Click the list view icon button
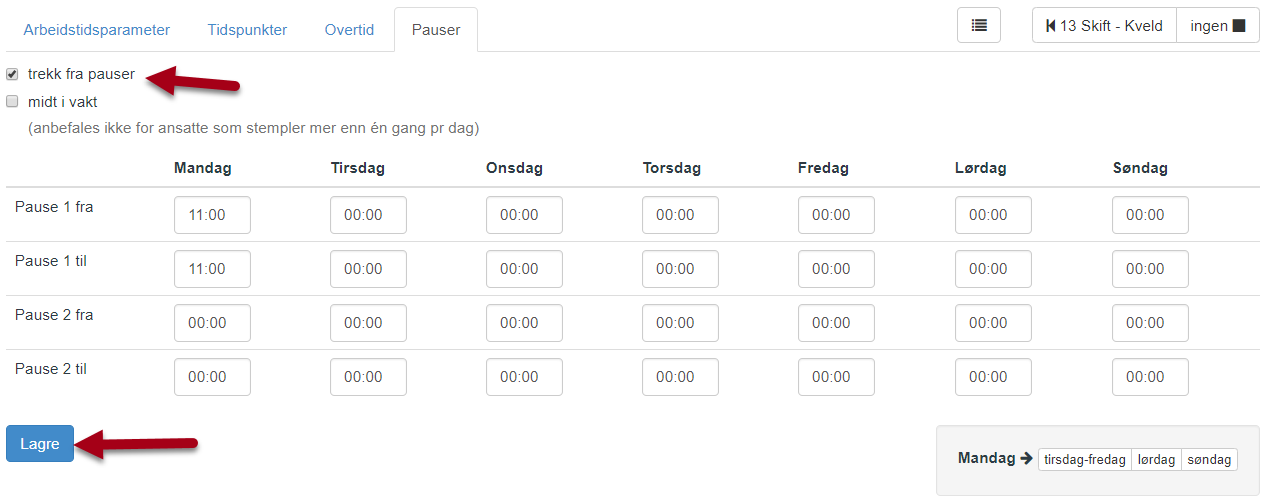 (x=979, y=26)
